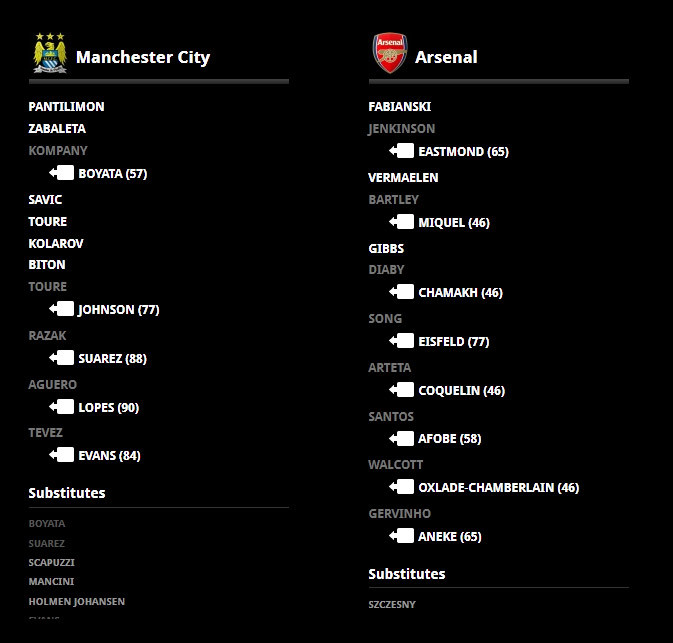Click substitution icon next to LOPES (90)
The height and width of the screenshot is (643, 673).
pyautogui.click(x=62, y=407)
